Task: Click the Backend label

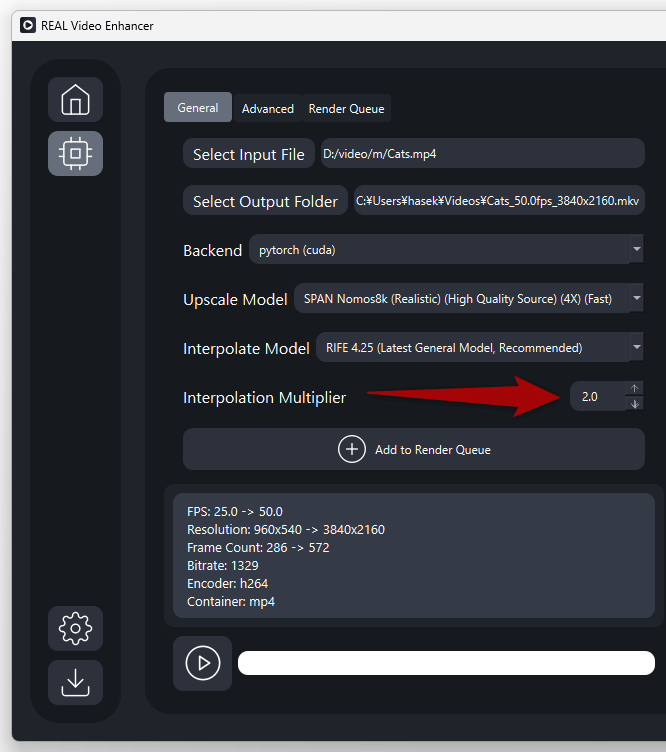Action: coord(212,250)
